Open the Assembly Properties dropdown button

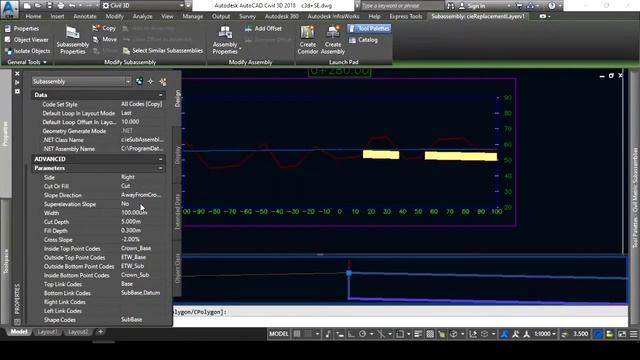(225, 40)
